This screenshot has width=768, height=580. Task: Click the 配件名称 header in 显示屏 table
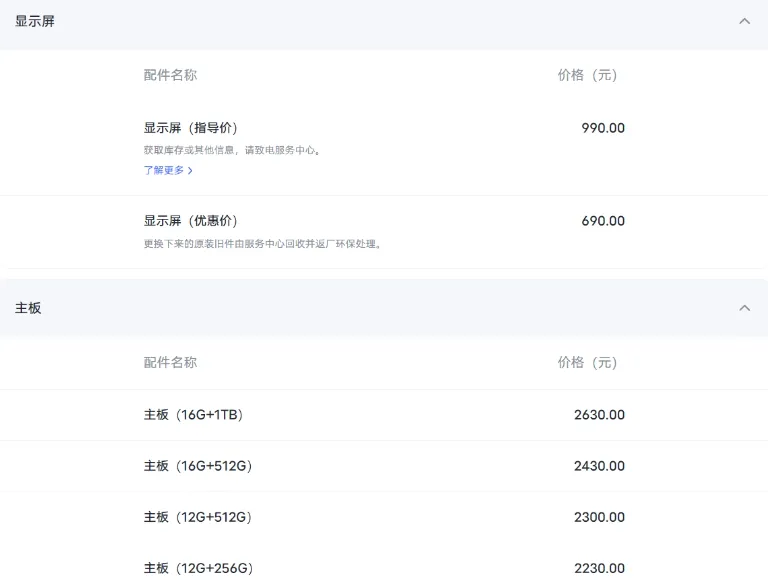(x=170, y=75)
